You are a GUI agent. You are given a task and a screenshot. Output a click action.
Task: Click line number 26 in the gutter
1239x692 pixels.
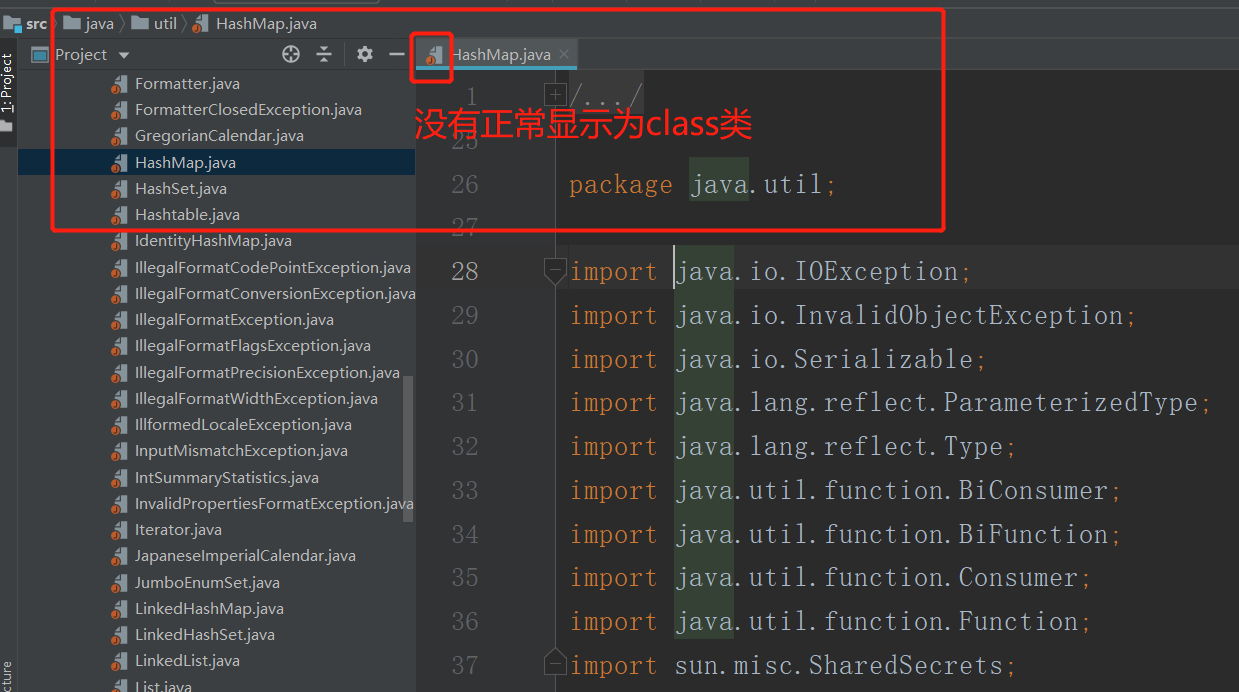(465, 185)
